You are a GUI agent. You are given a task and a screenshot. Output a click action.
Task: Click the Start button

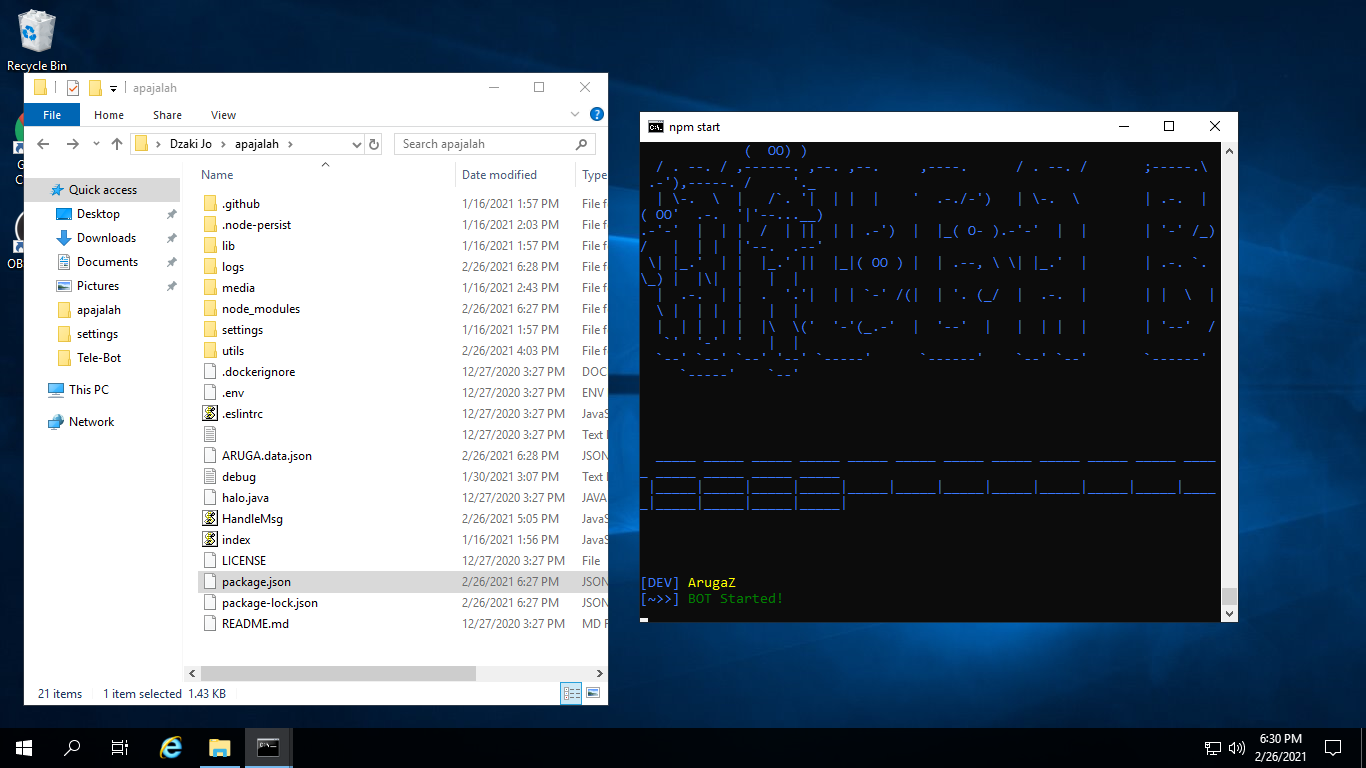click(x=23, y=747)
